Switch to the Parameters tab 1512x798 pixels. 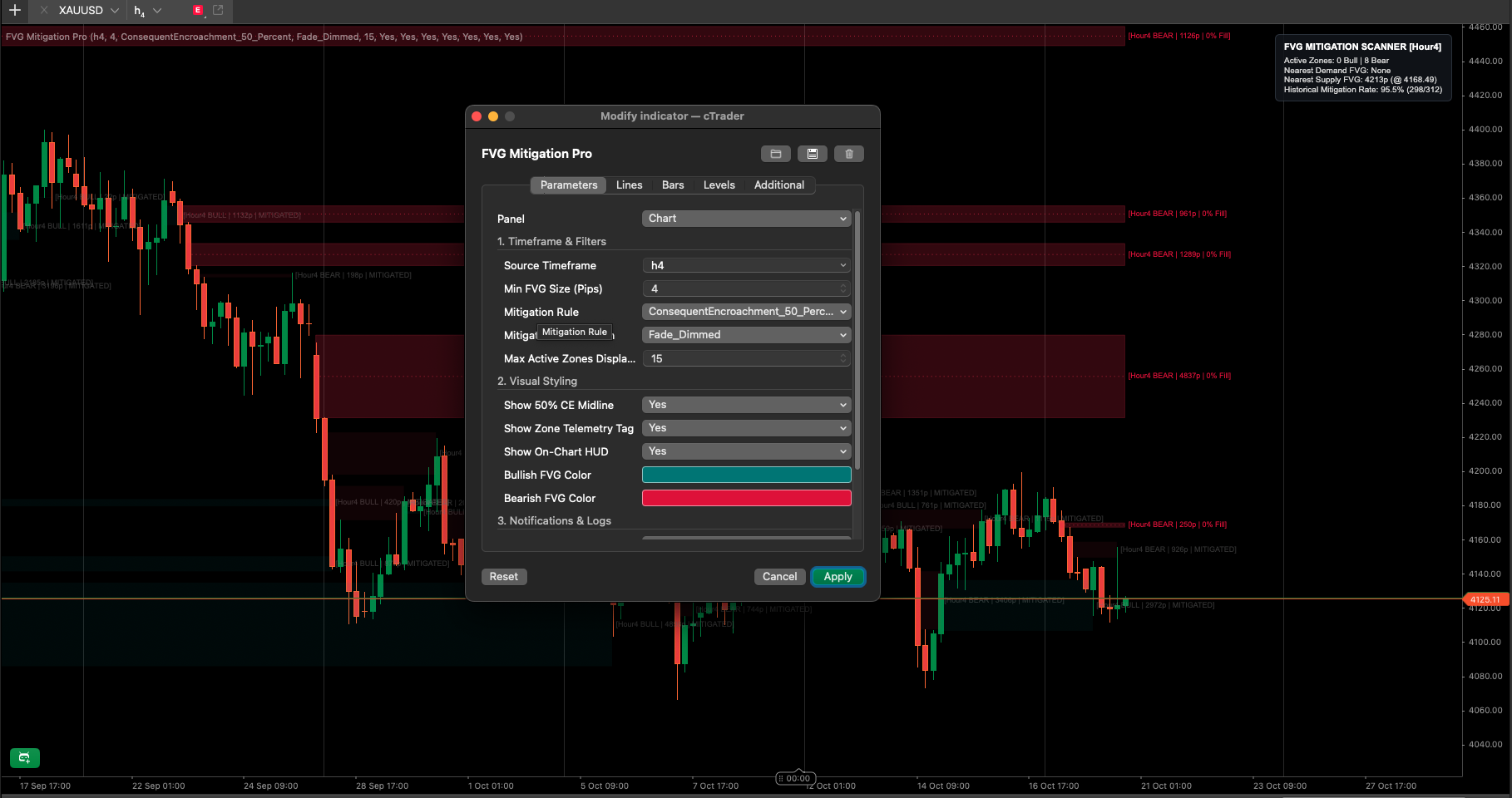tap(569, 185)
